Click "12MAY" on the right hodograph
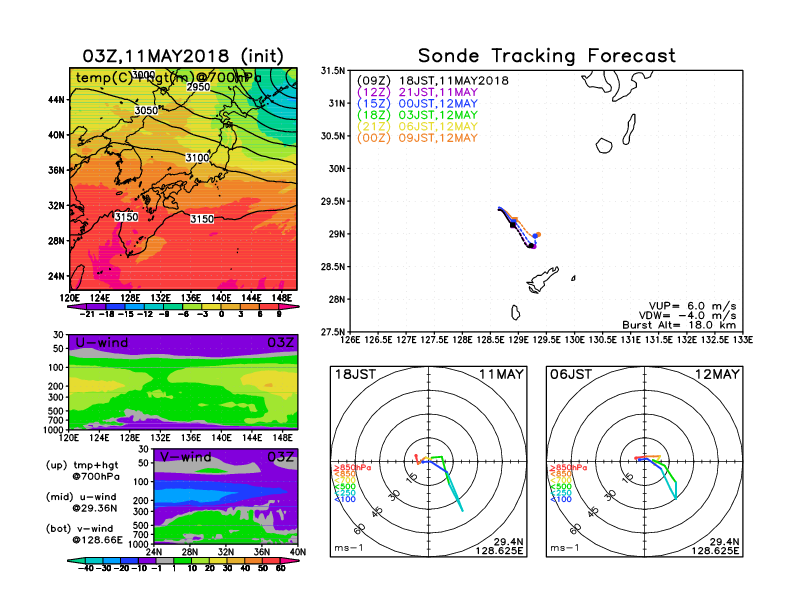This screenshot has height=612, width=792. point(717,375)
